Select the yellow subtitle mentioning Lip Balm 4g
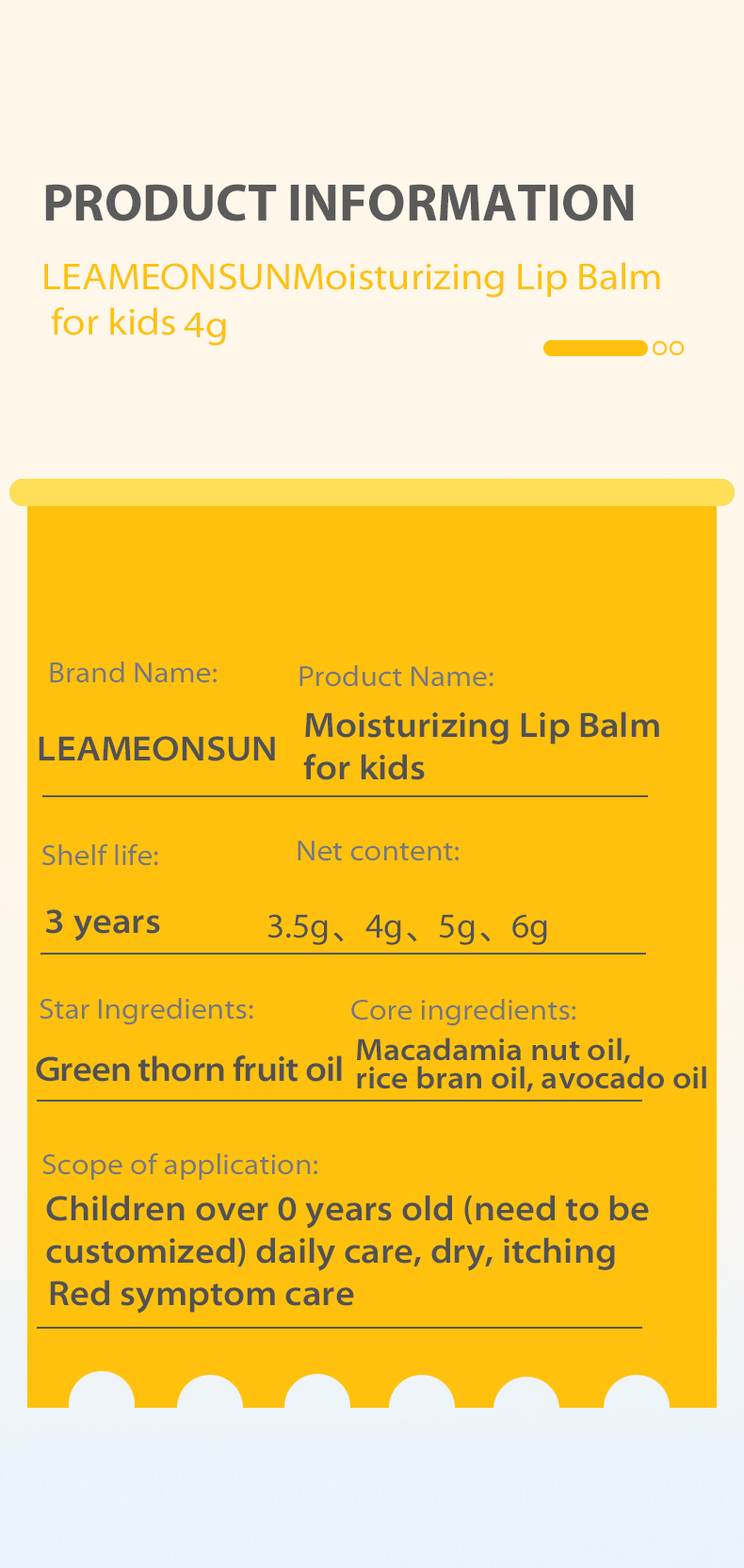The height and width of the screenshot is (1568, 744). (x=350, y=300)
